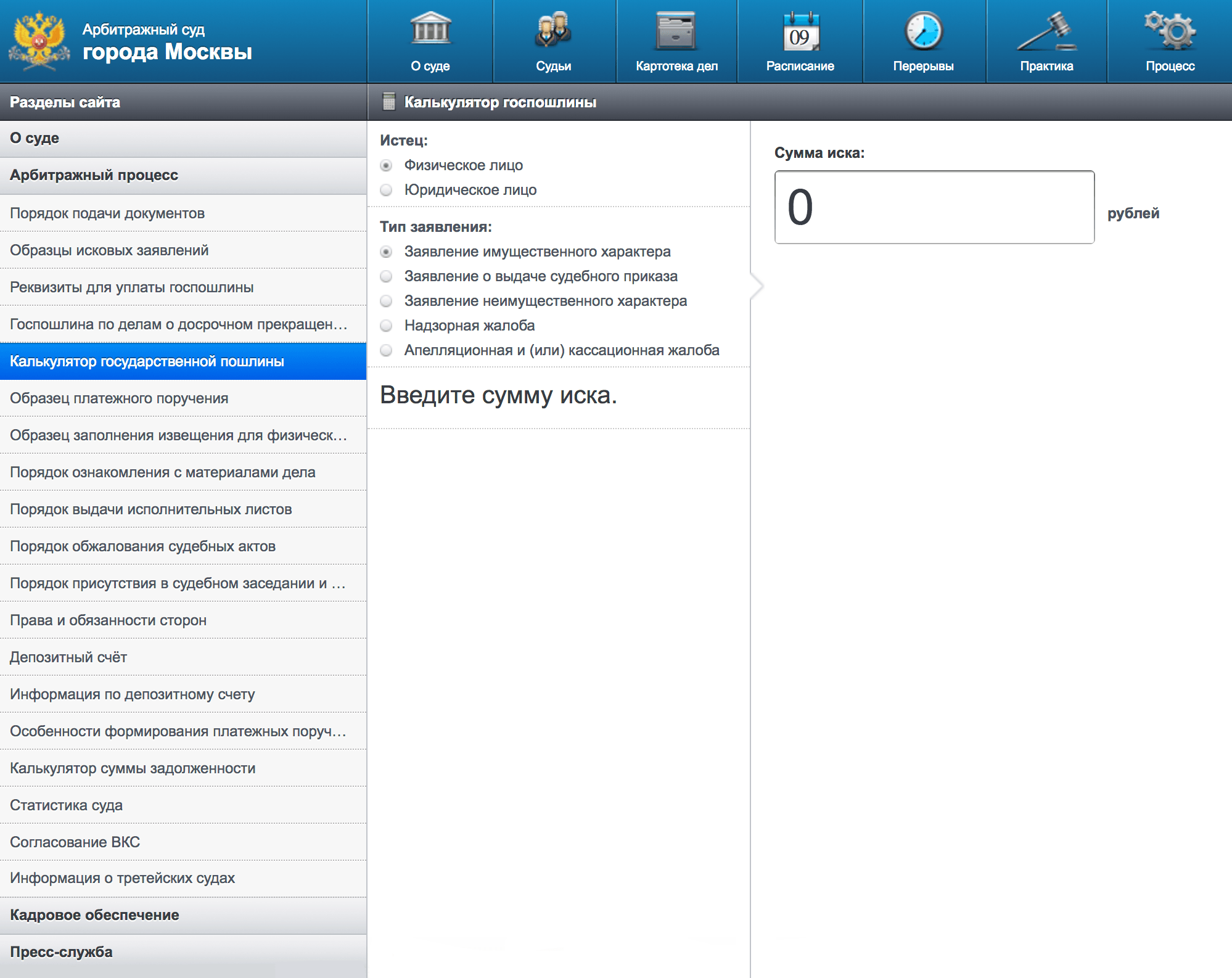
Task: Click the Процесс gears icon
Action: pyautogui.click(x=1170, y=30)
